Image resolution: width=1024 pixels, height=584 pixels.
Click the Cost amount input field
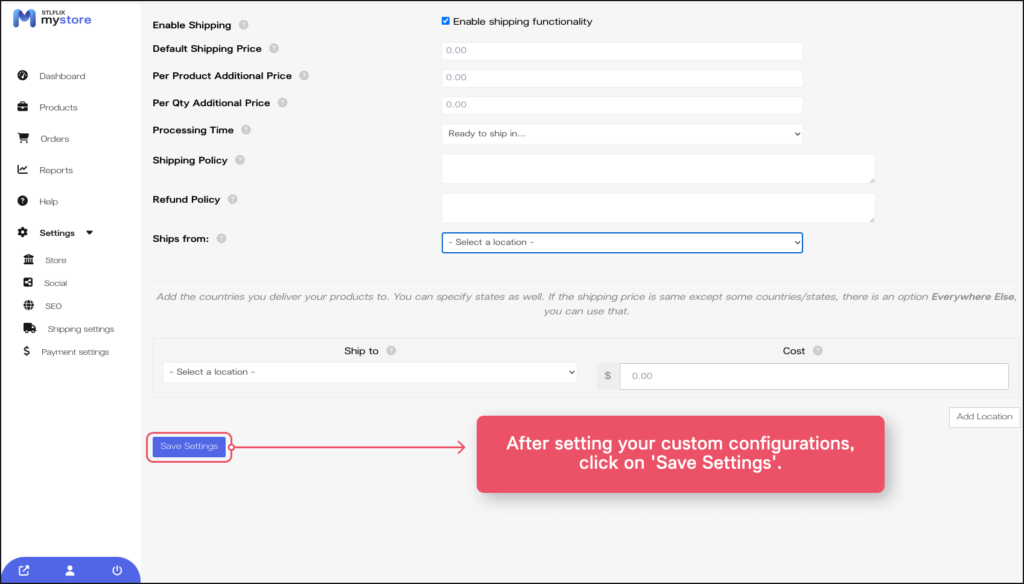(x=813, y=376)
